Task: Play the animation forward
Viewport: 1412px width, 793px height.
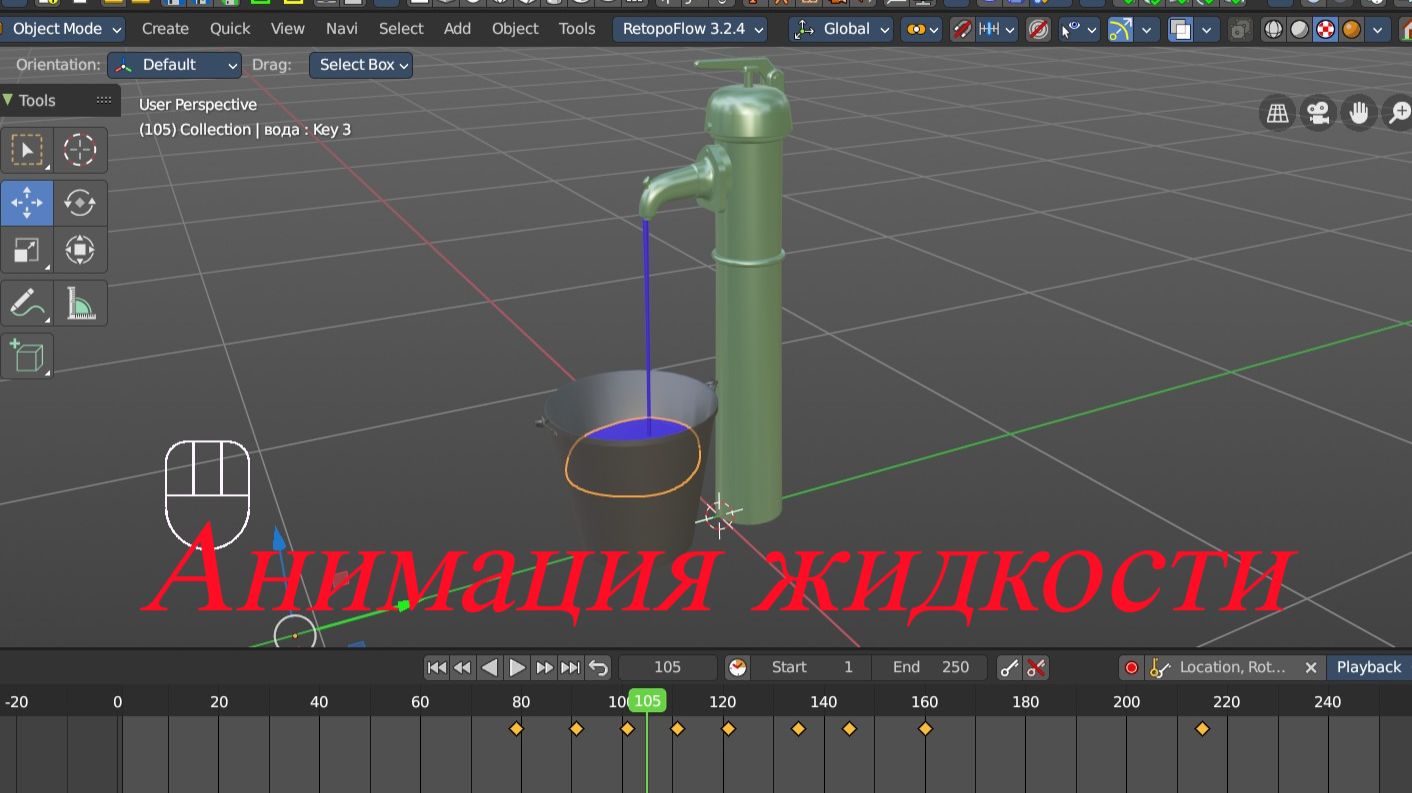Action: click(517, 667)
